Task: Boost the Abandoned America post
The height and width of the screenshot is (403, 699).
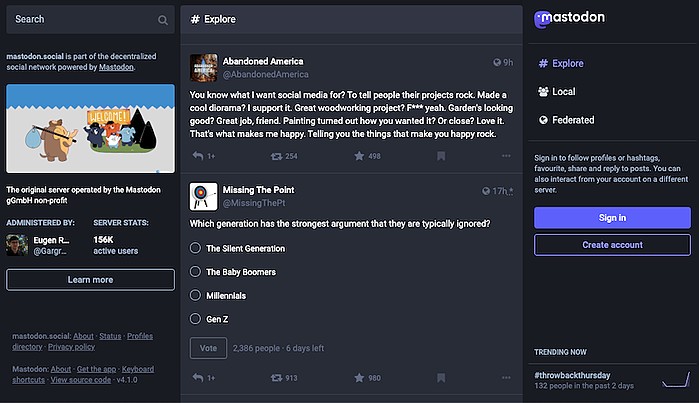Action: [x=276, y=156]
